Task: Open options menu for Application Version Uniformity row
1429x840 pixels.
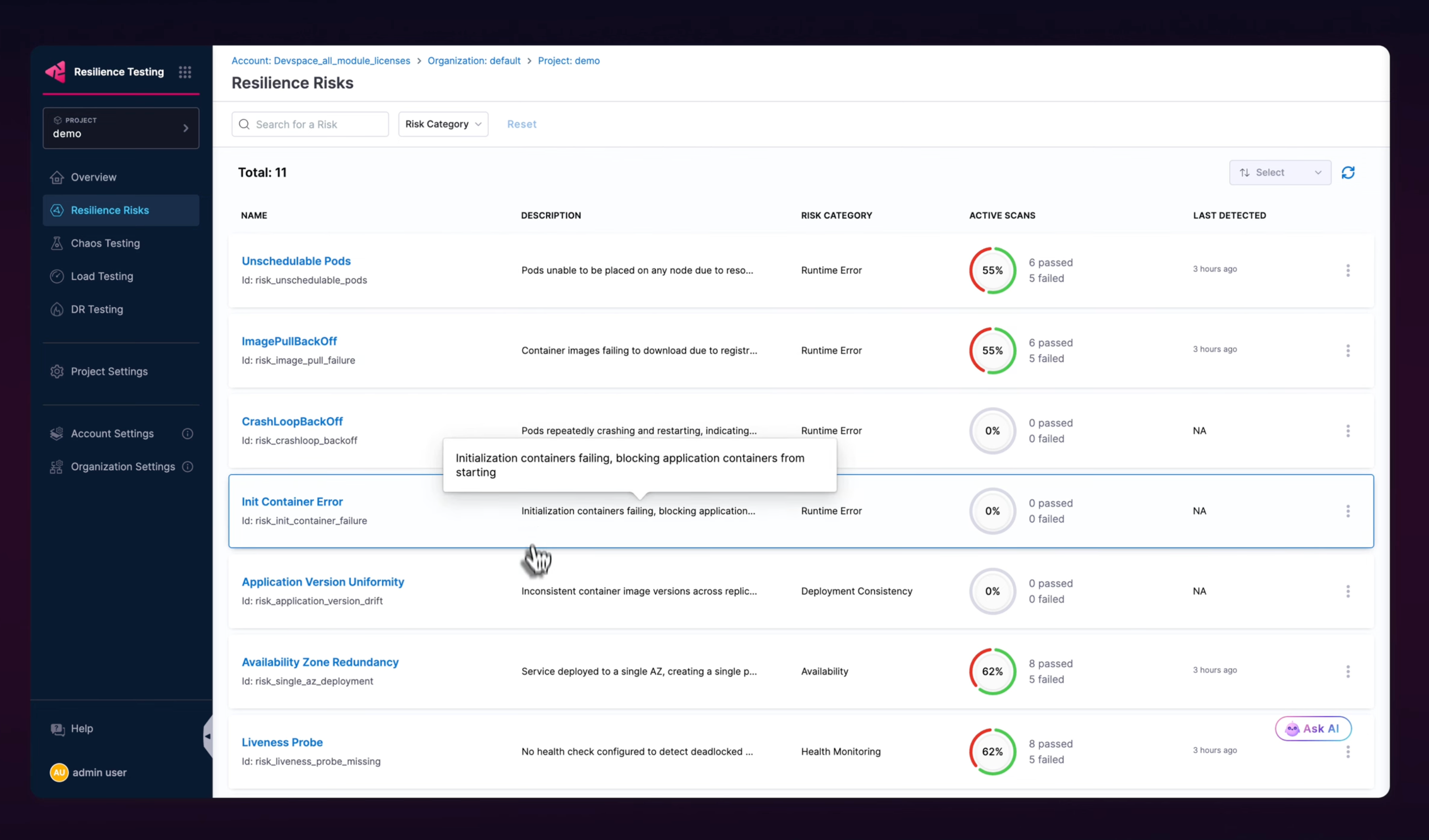Action: point(1348,591)
